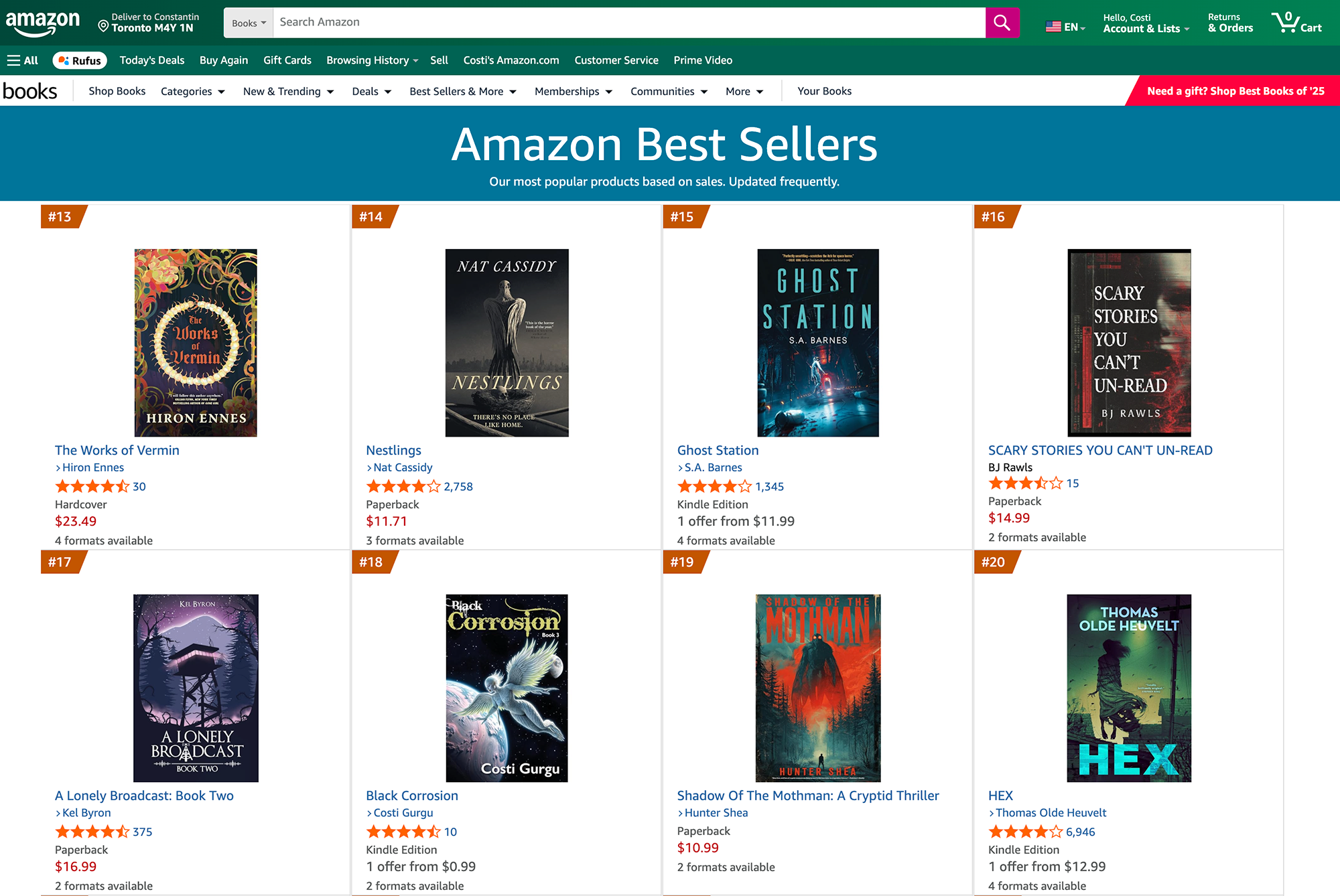1340x896 pixels.
Task: Open the Account & Lists dropdown
Action: coord(1146,22)
